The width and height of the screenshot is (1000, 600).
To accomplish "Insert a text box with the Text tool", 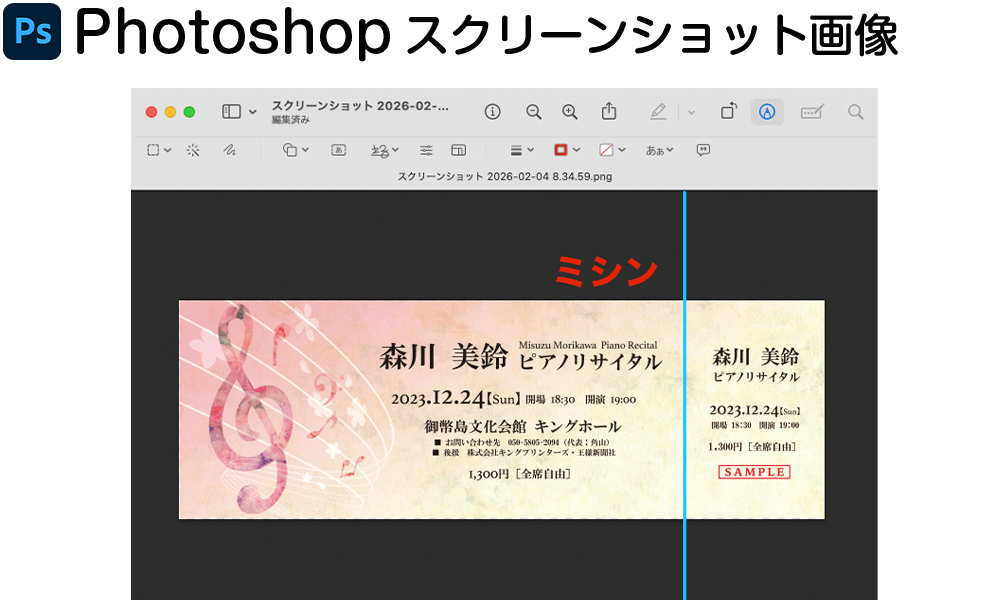I will pyautogui.click(x=338, y=150).
